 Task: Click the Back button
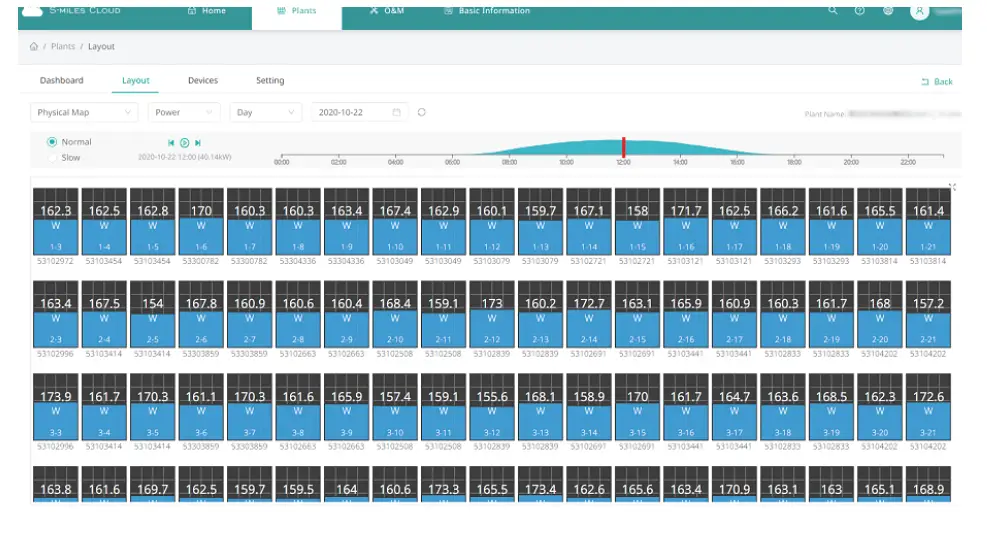click(x=937, y=82)
